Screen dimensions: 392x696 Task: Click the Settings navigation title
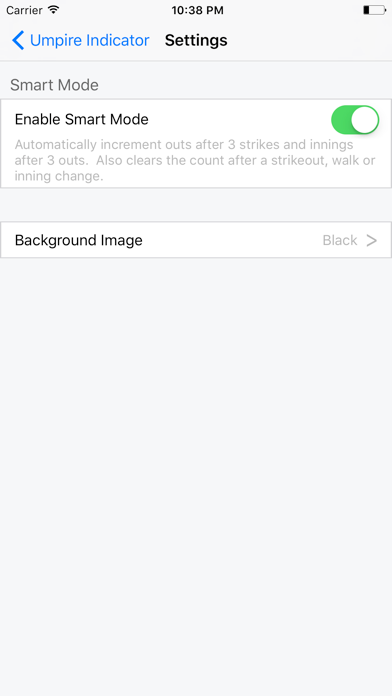(196, 40)
